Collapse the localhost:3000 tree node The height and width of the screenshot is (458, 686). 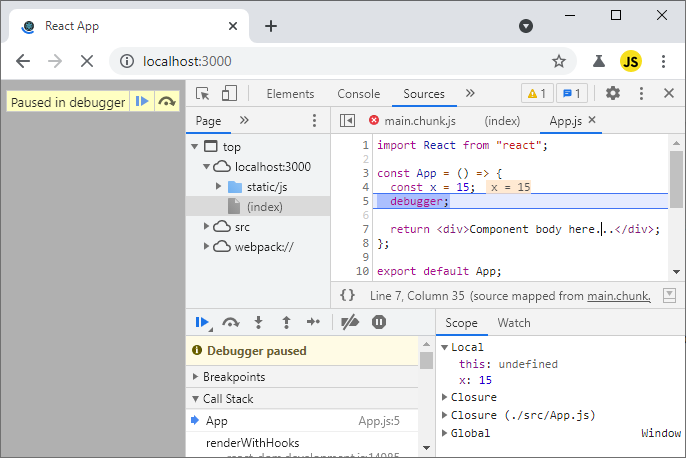pos(206,167)
